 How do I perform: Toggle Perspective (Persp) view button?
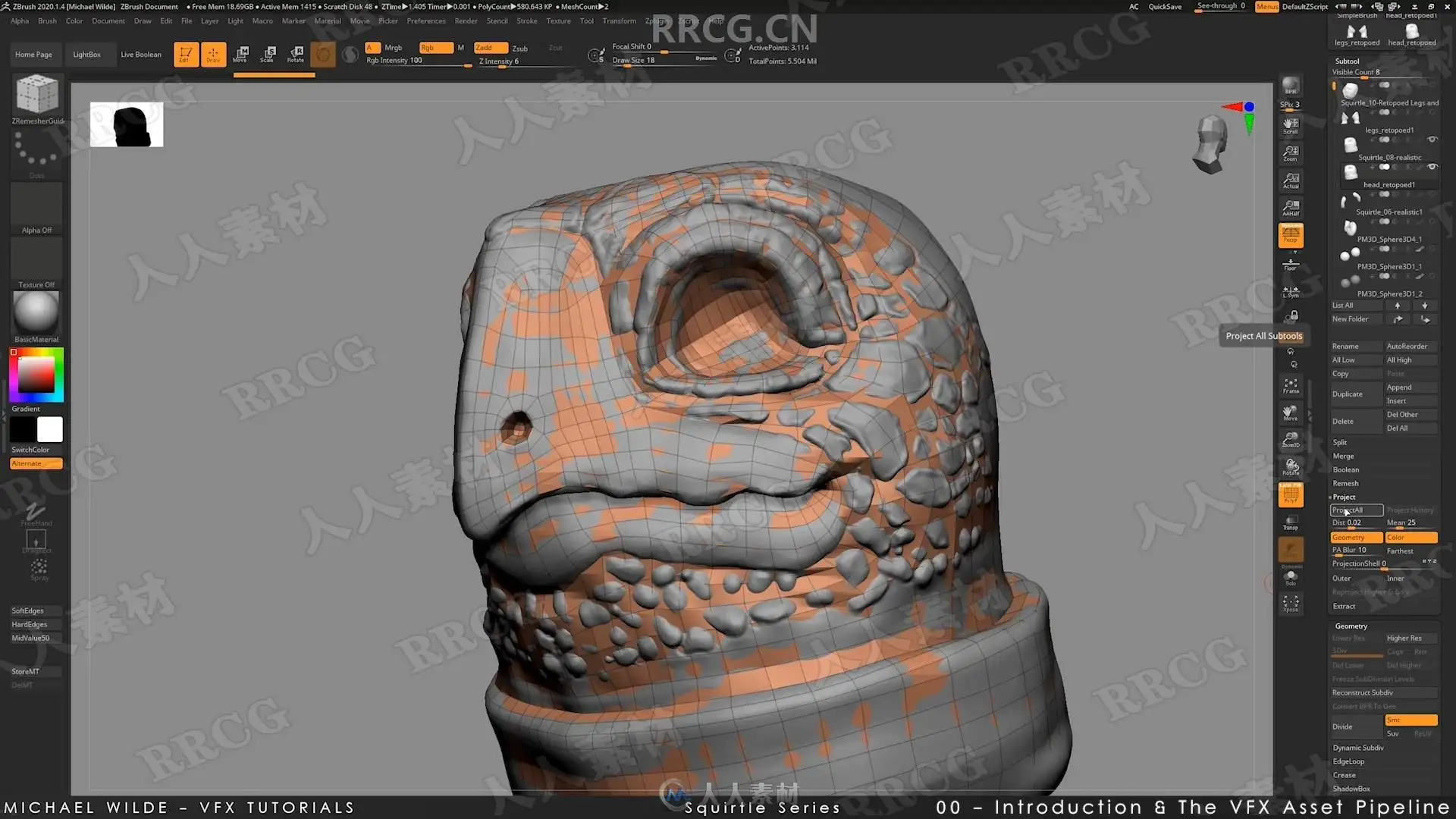[x=1291, y=234]
